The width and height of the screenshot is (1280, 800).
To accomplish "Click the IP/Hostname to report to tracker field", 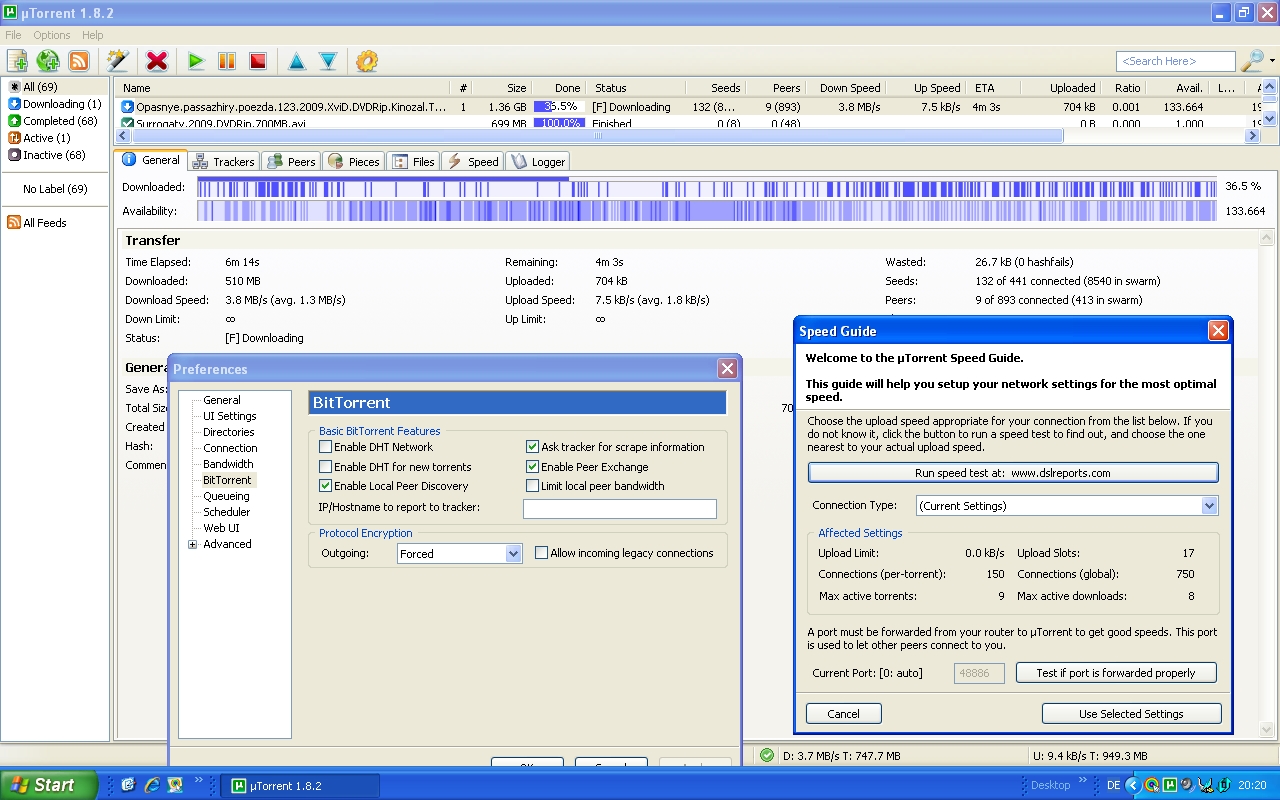I will (620, 509).
